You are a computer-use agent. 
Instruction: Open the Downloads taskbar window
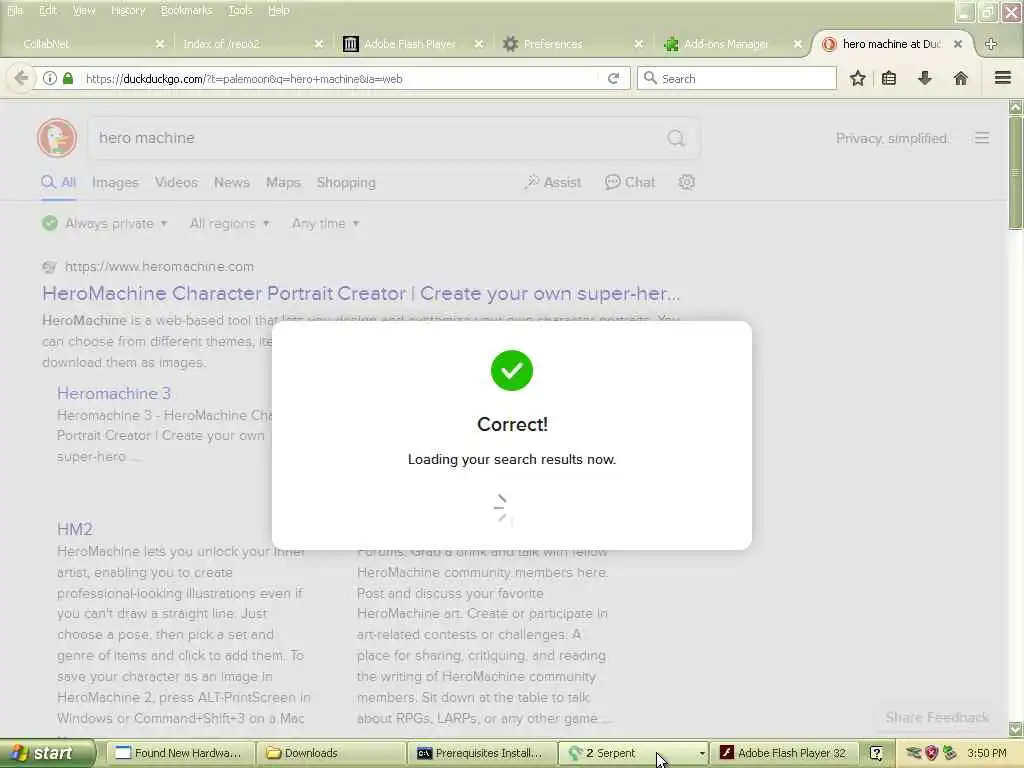tap(330, 753)
